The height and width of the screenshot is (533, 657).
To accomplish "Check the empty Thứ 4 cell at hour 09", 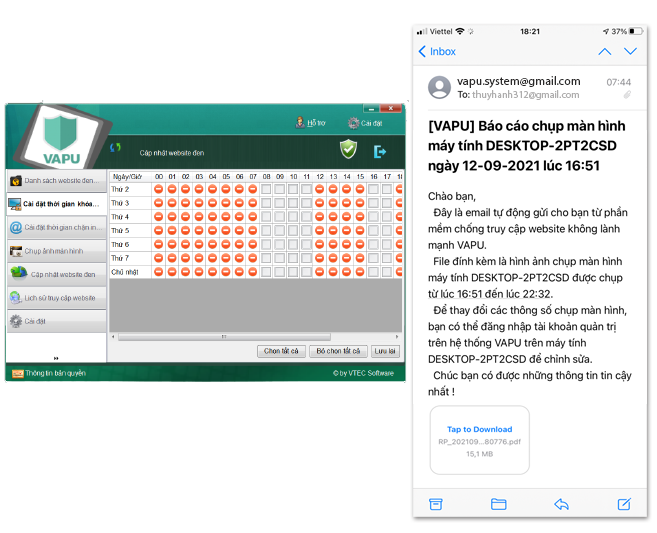I will (x=280, y=217).
